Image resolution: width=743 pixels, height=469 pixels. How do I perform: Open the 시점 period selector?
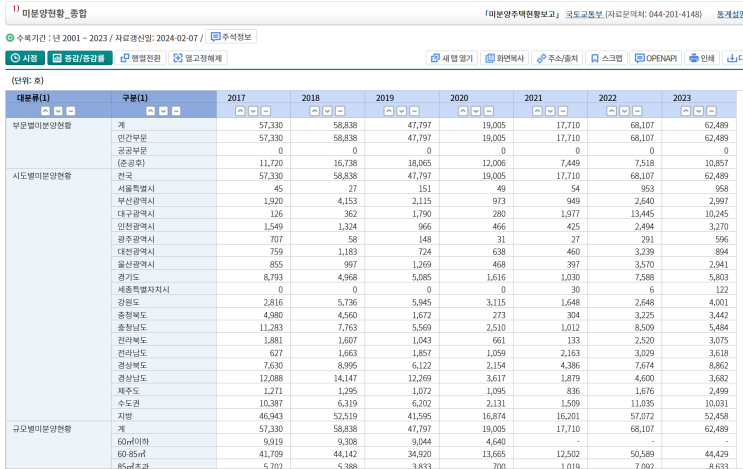click(x=24, y=58)
